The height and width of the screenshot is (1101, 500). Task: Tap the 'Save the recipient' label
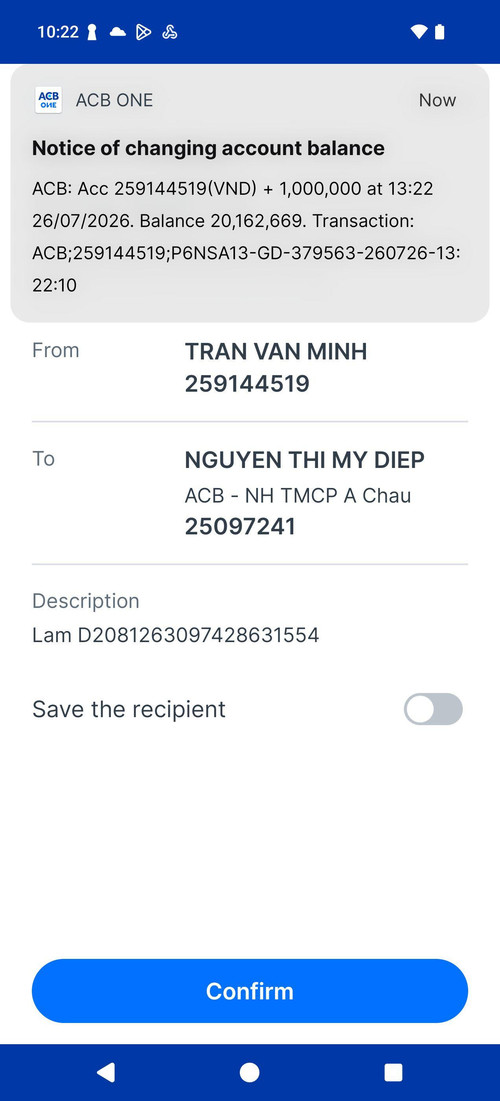129,709
